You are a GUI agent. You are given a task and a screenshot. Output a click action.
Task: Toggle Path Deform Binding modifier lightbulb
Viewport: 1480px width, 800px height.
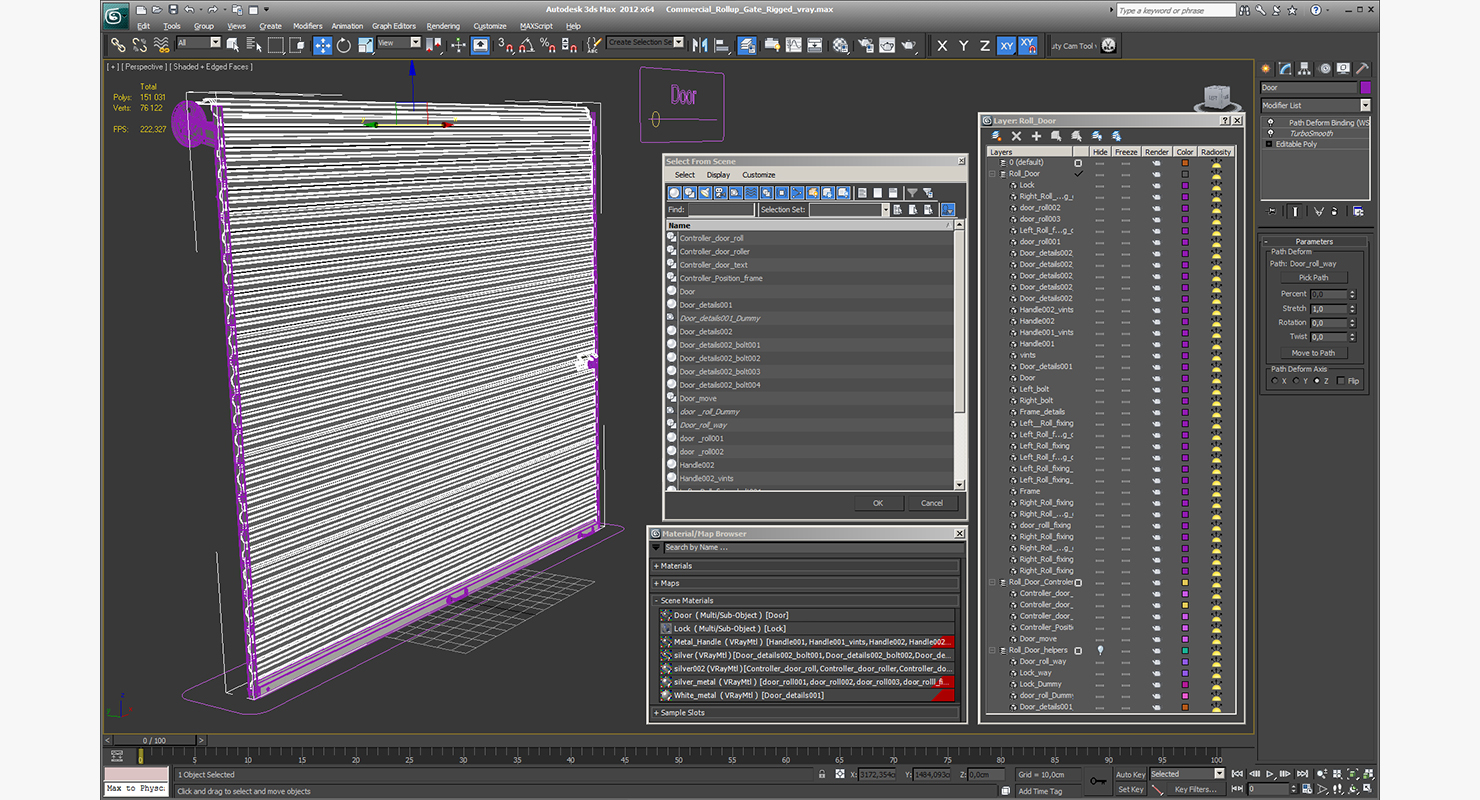(x=1271, y=122)
